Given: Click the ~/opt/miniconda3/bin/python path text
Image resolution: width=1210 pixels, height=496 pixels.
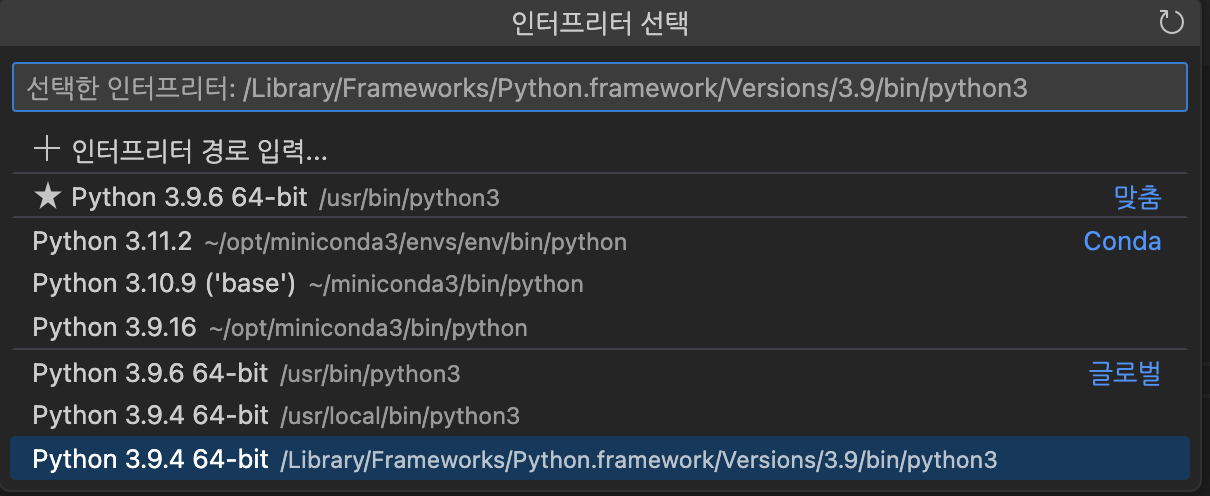Looking at the screenshot, I should click(x=367, y=329).
